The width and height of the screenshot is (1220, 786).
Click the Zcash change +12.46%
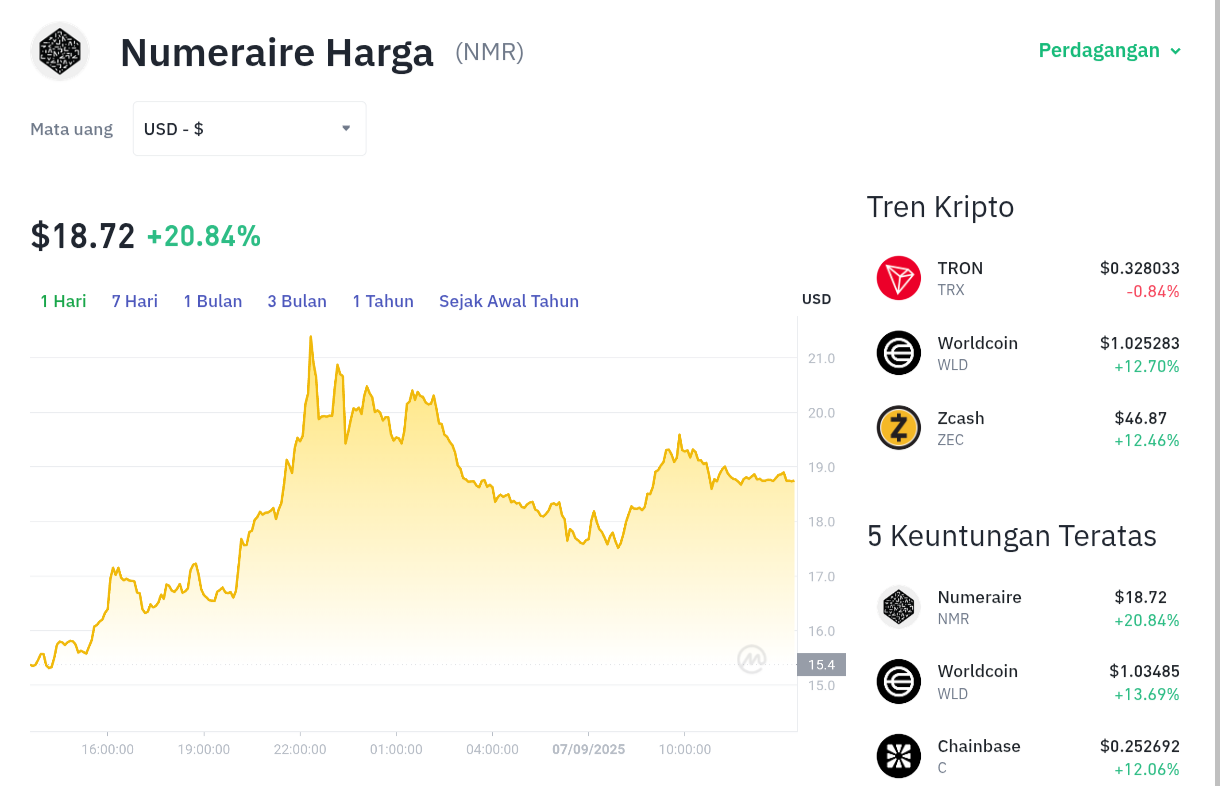[1147, 441]
